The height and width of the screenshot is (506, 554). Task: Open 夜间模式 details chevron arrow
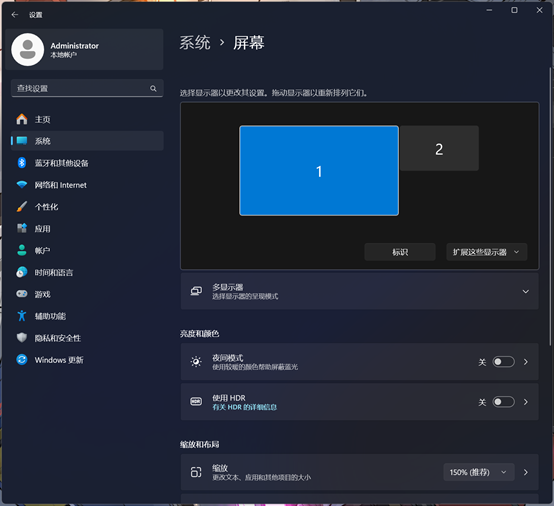click(x=525, y=362)
